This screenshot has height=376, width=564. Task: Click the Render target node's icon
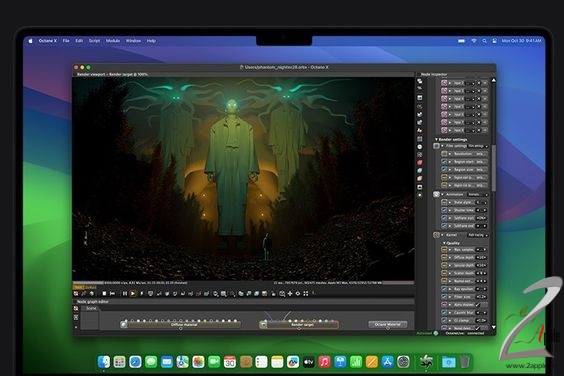[263, 325]
